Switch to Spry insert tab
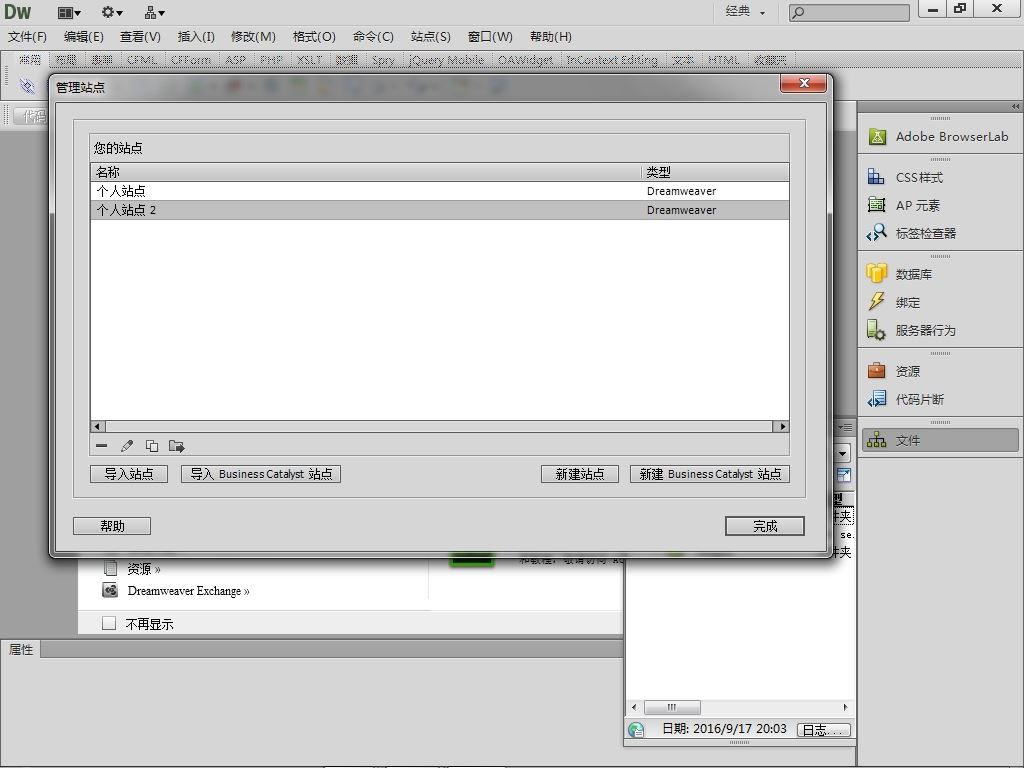 [383, 60]
